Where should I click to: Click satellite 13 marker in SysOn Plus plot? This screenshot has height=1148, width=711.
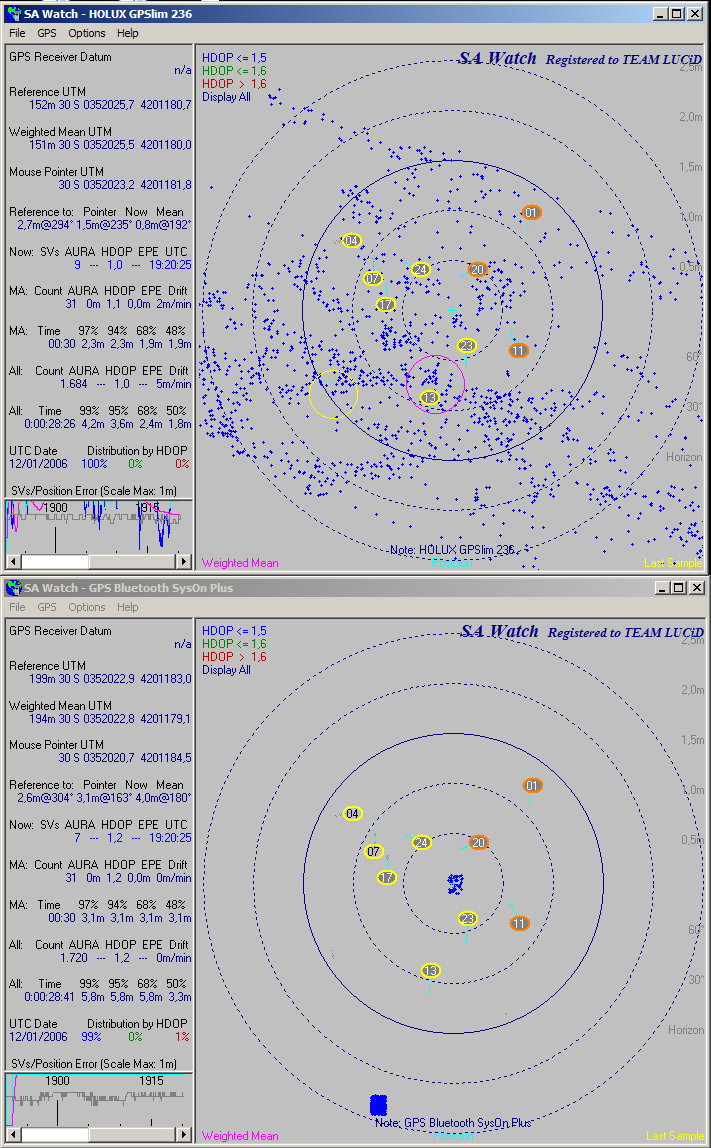pos(431,971)
